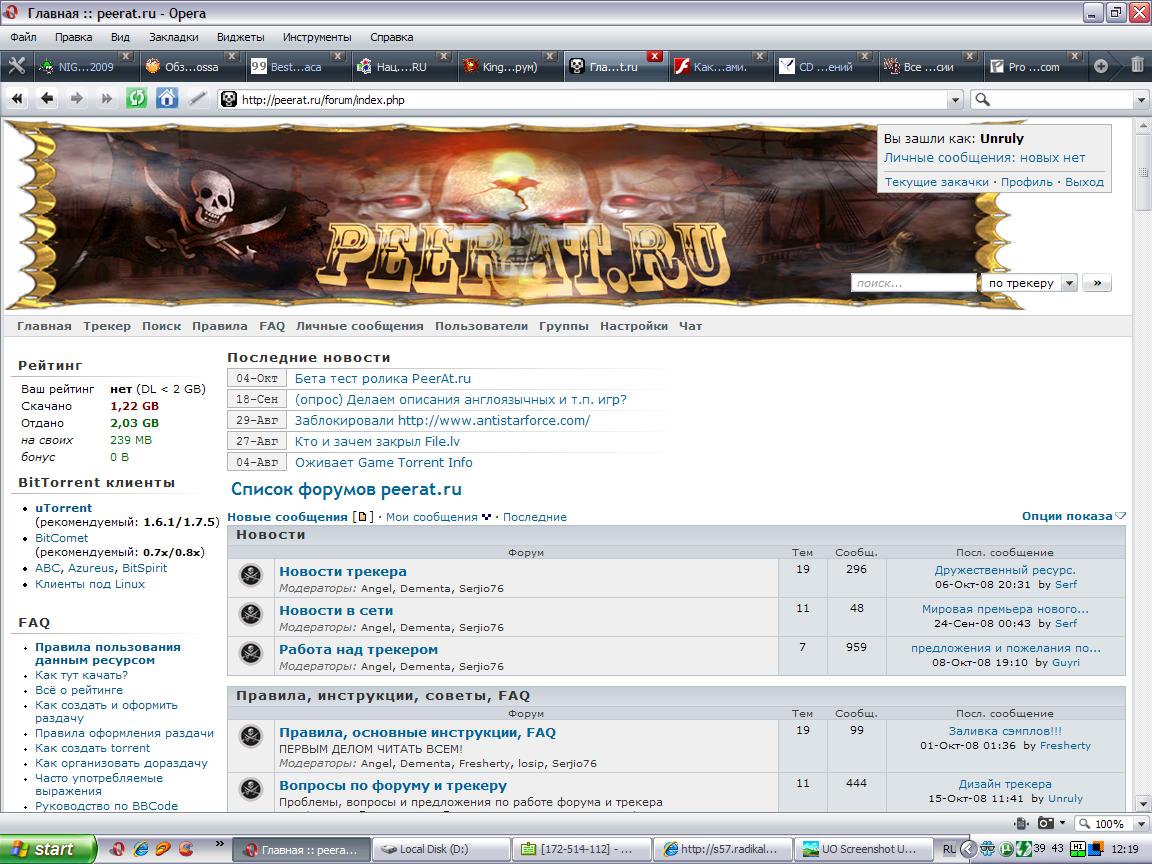Click the magnifier icon in search field
This screenshot has height=864, width=1152.
pos(982,99)
